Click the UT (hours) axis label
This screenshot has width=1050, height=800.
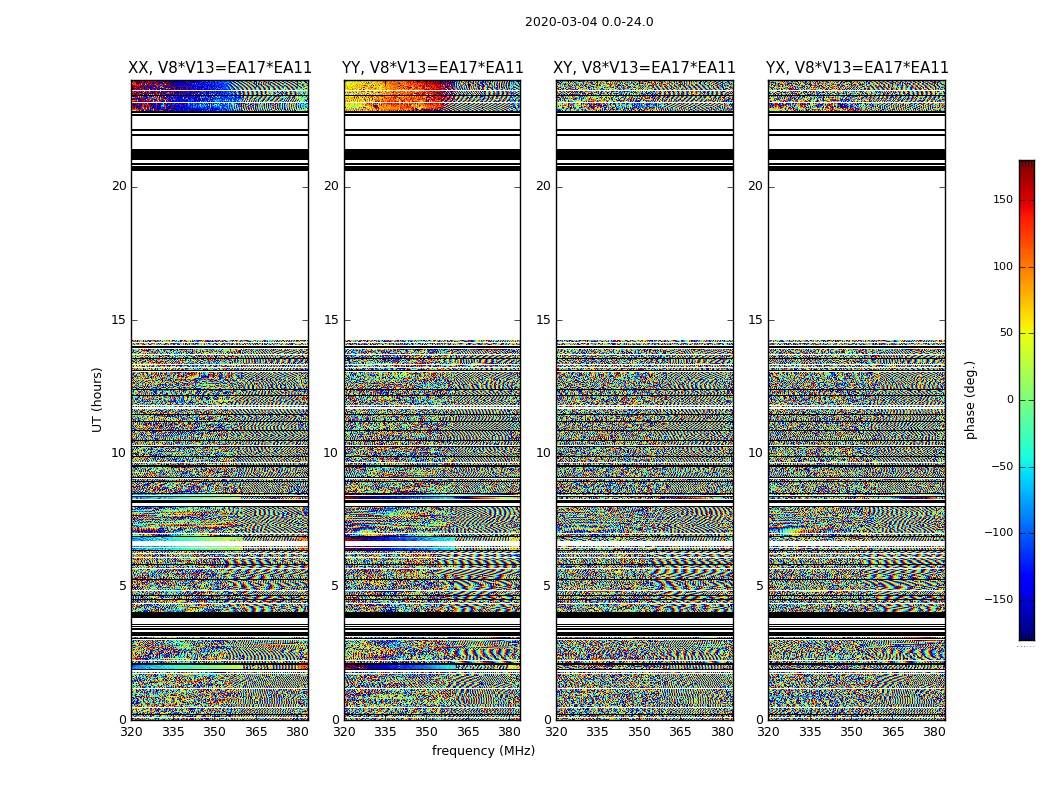pos(98,399)
